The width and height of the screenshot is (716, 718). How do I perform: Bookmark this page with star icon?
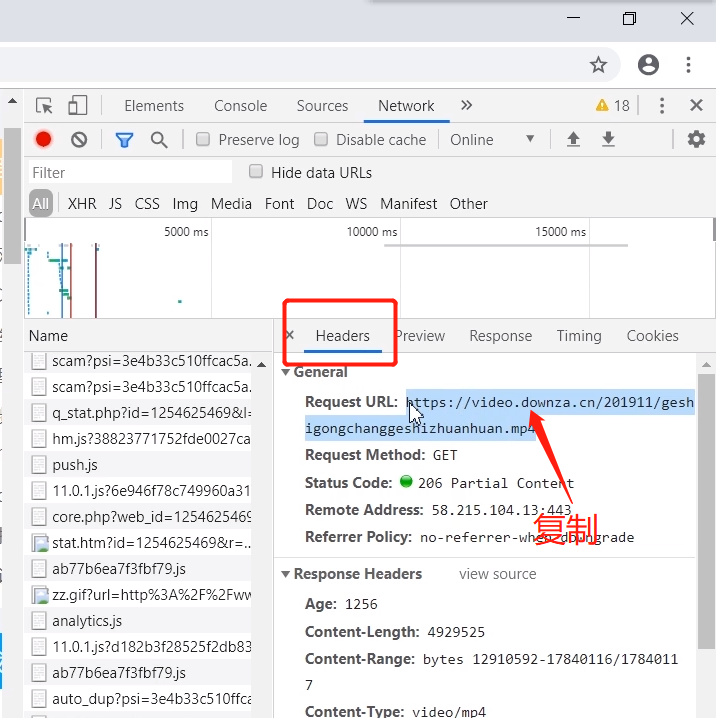pyautogui.click(x=598, y=65)
